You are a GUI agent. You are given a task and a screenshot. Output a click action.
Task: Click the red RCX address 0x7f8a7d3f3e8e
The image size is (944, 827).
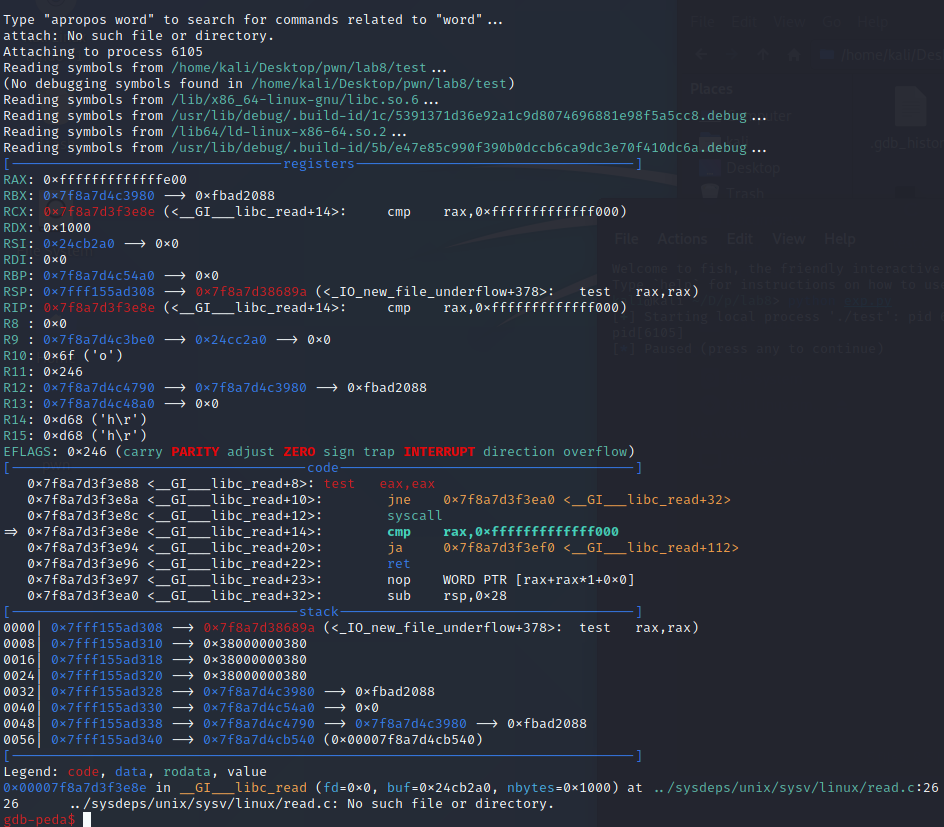(x=99, y=211)
